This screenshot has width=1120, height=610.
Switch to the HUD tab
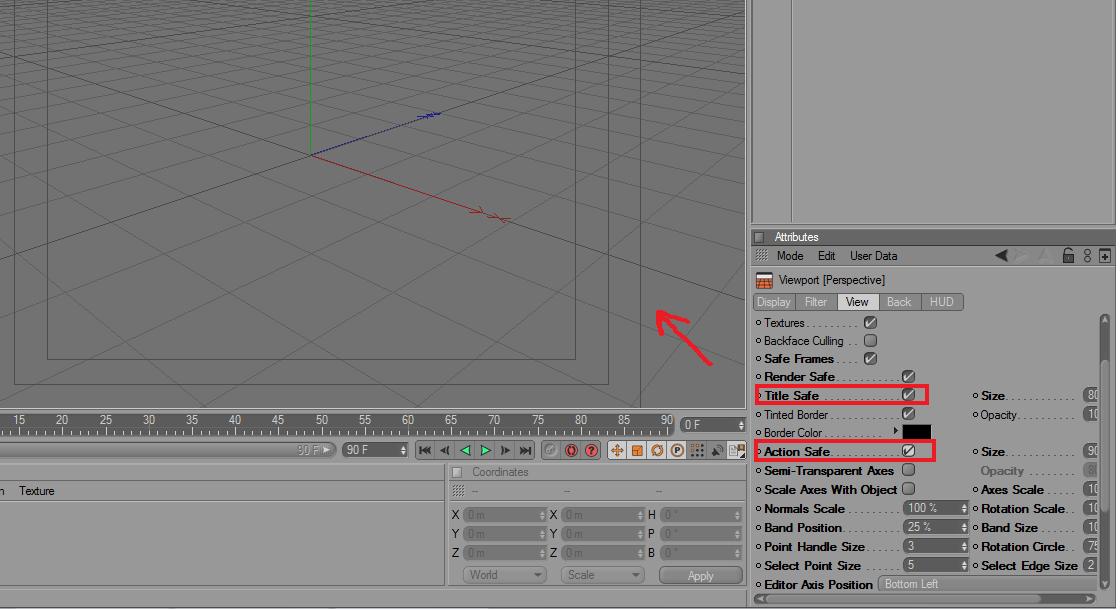click(x=941, y=302)
